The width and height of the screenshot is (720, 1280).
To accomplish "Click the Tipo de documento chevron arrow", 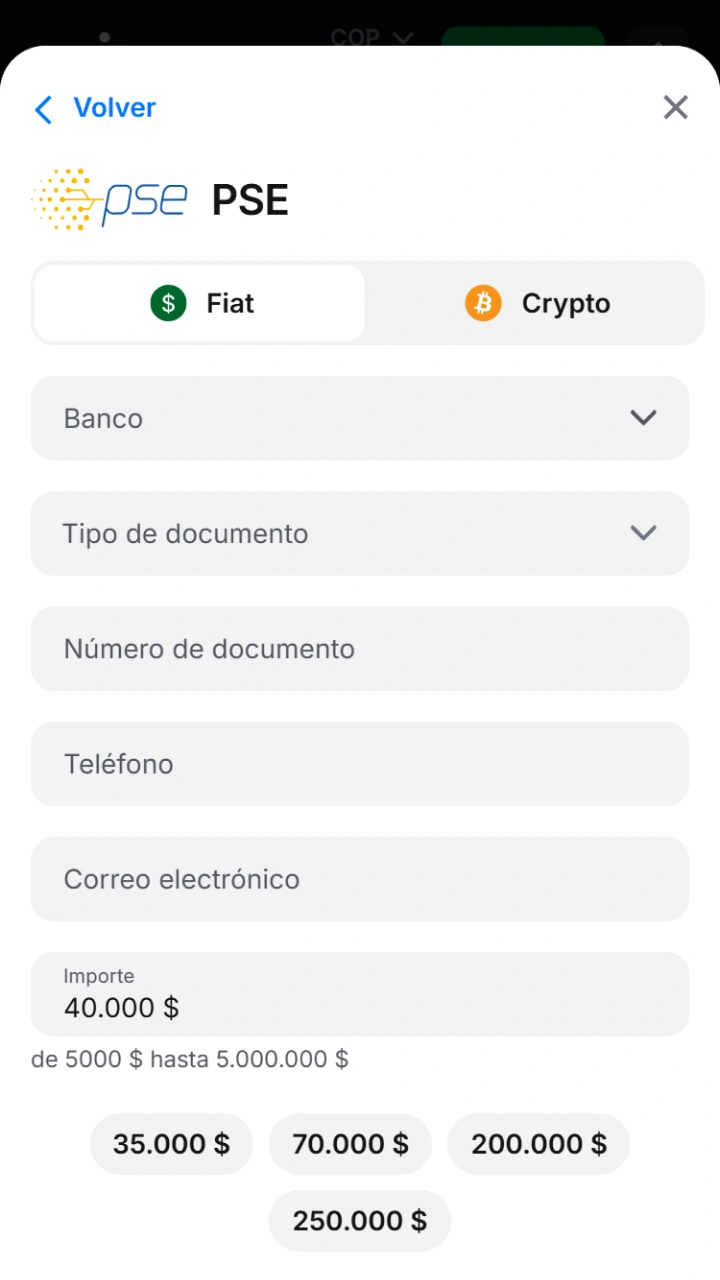I will (643, 533).
